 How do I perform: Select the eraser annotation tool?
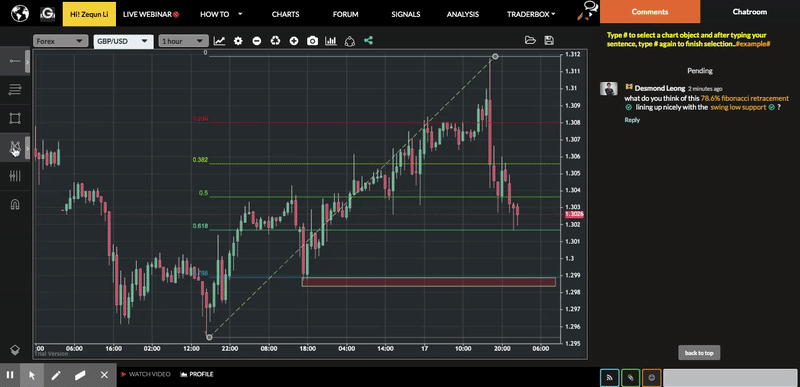(x=80, y=375)
